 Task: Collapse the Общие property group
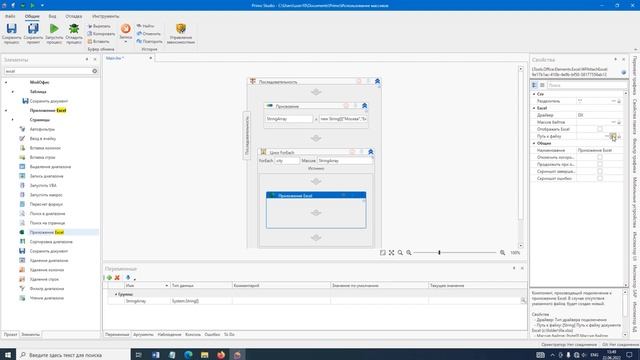tap(534, 144)
